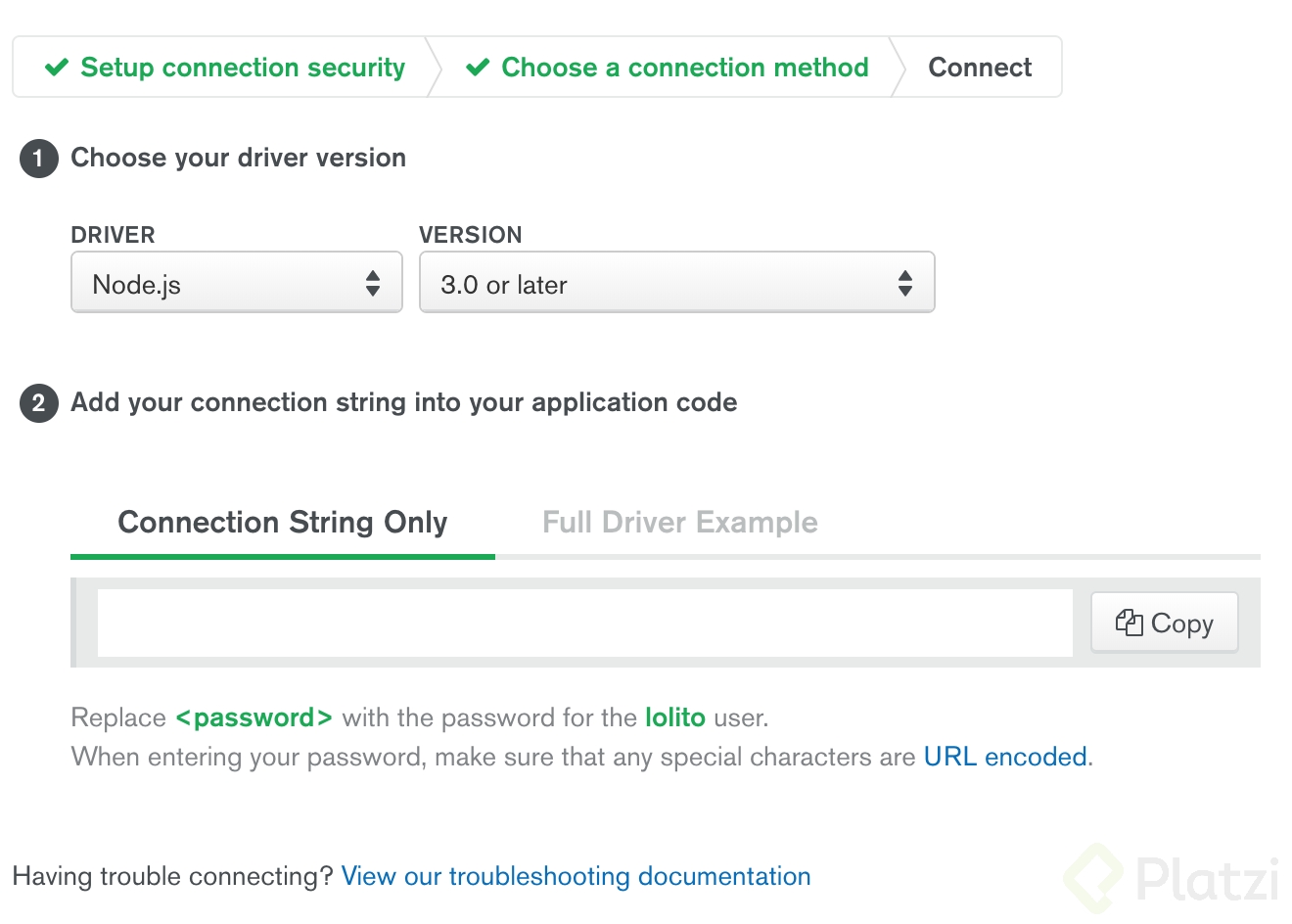1292x924 pixels.
Task: Click the version dropdown up-down arrows
Action: click(x=905, y=284)
